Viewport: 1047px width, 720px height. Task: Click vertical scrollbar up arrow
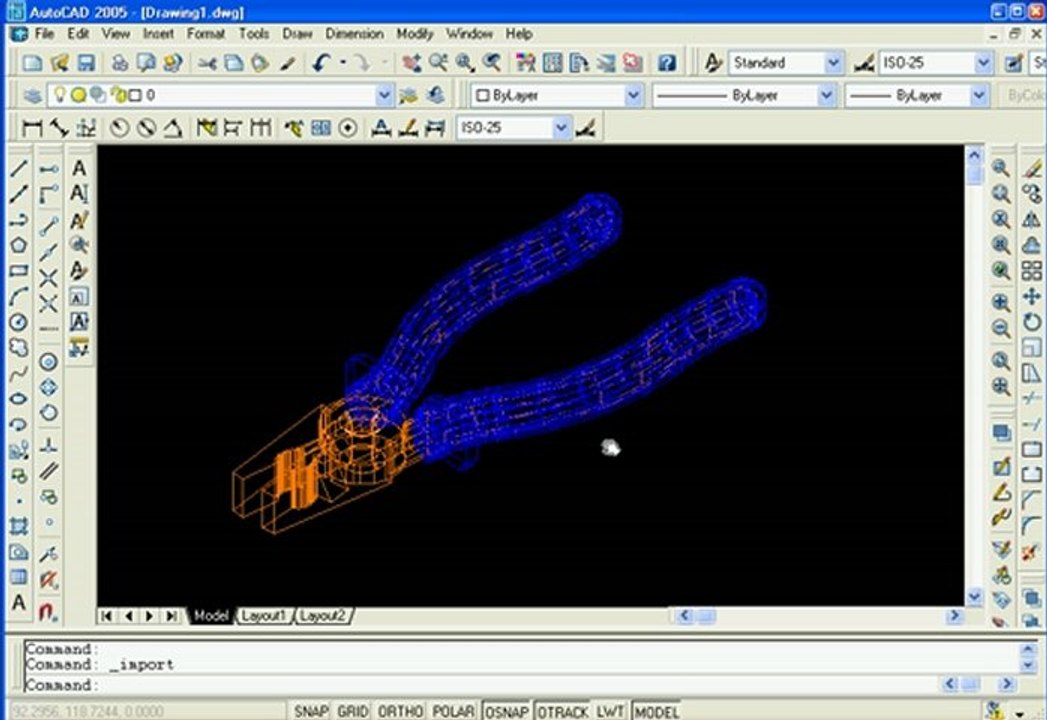974,156
